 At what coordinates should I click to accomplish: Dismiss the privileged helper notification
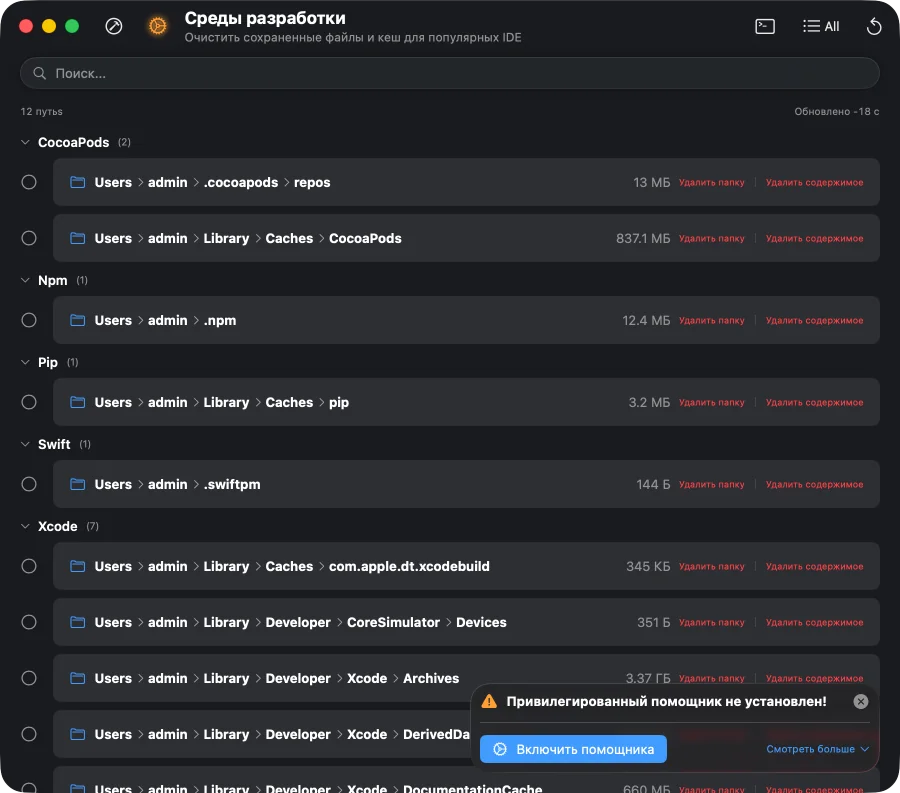point(860,701)
